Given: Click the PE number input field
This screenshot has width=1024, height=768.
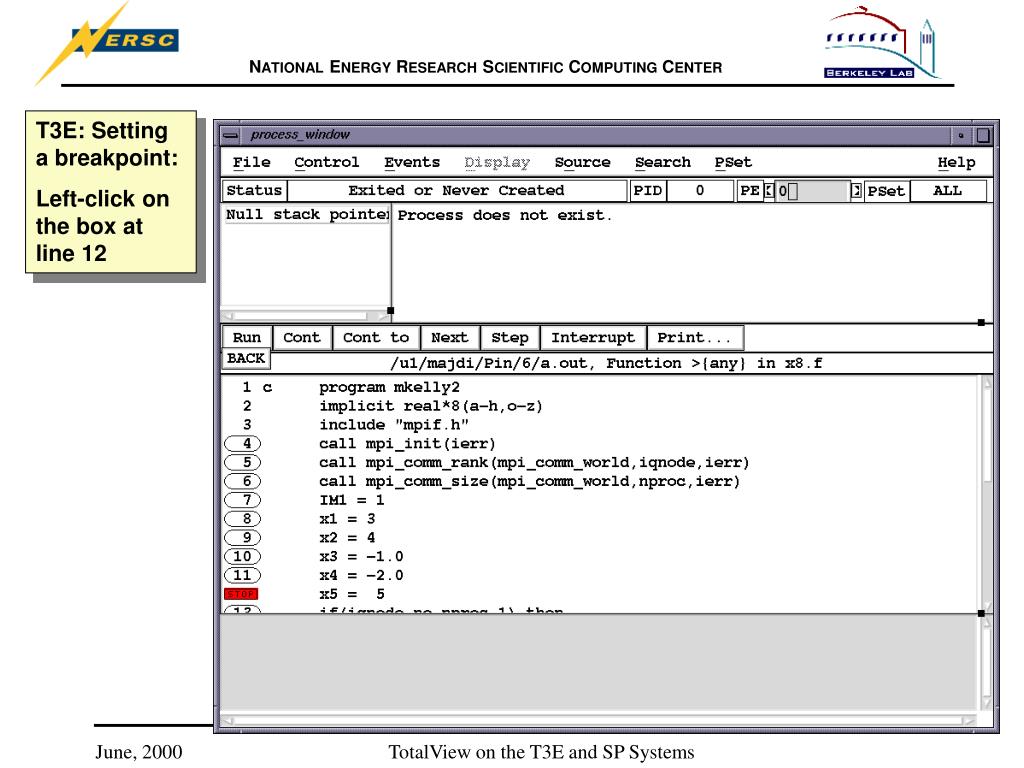Looking at the screenshot, I should pos(812,191).
